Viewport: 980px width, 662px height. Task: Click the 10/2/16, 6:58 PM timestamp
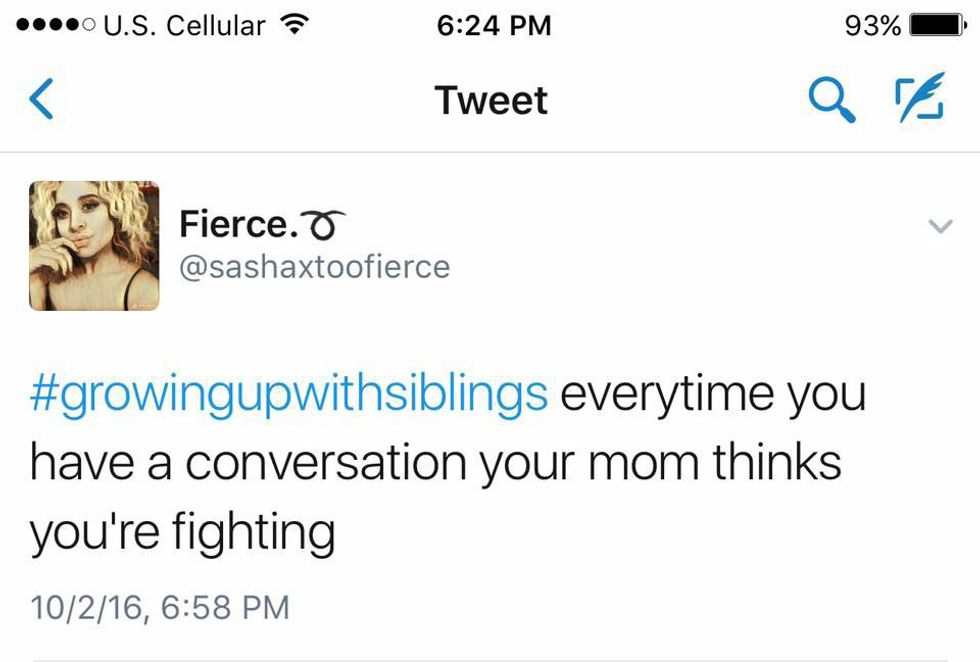pos(159,606)
